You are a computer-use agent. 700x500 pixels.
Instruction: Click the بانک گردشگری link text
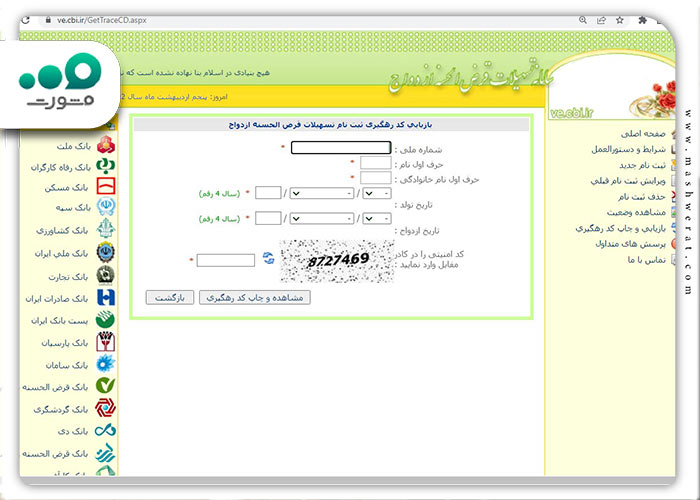[61, 409]
